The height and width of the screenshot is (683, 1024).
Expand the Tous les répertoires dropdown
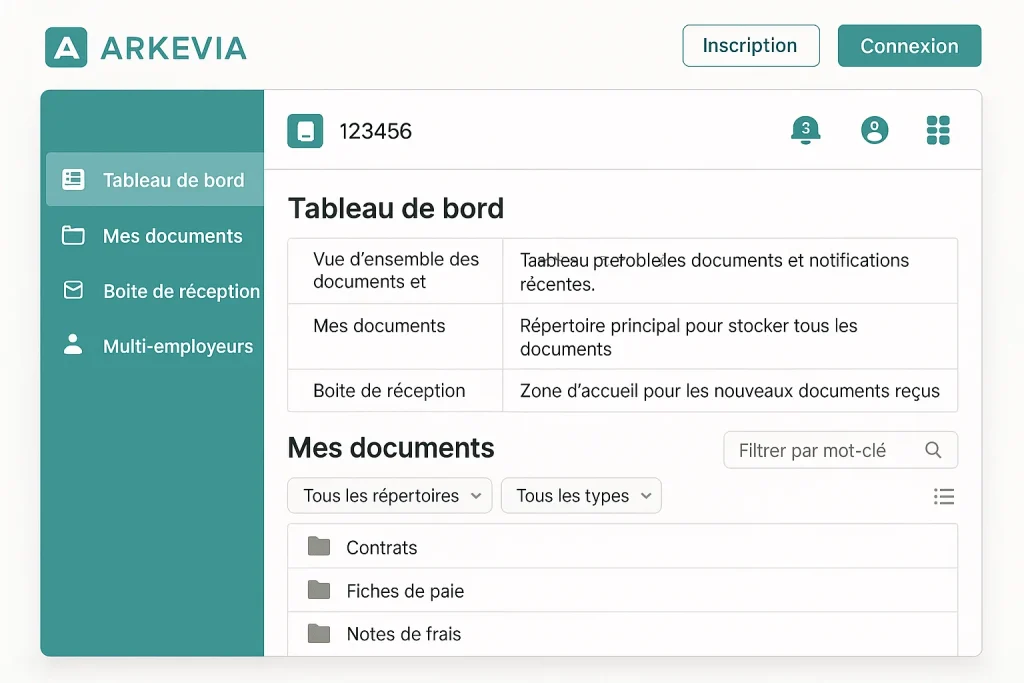389,496
